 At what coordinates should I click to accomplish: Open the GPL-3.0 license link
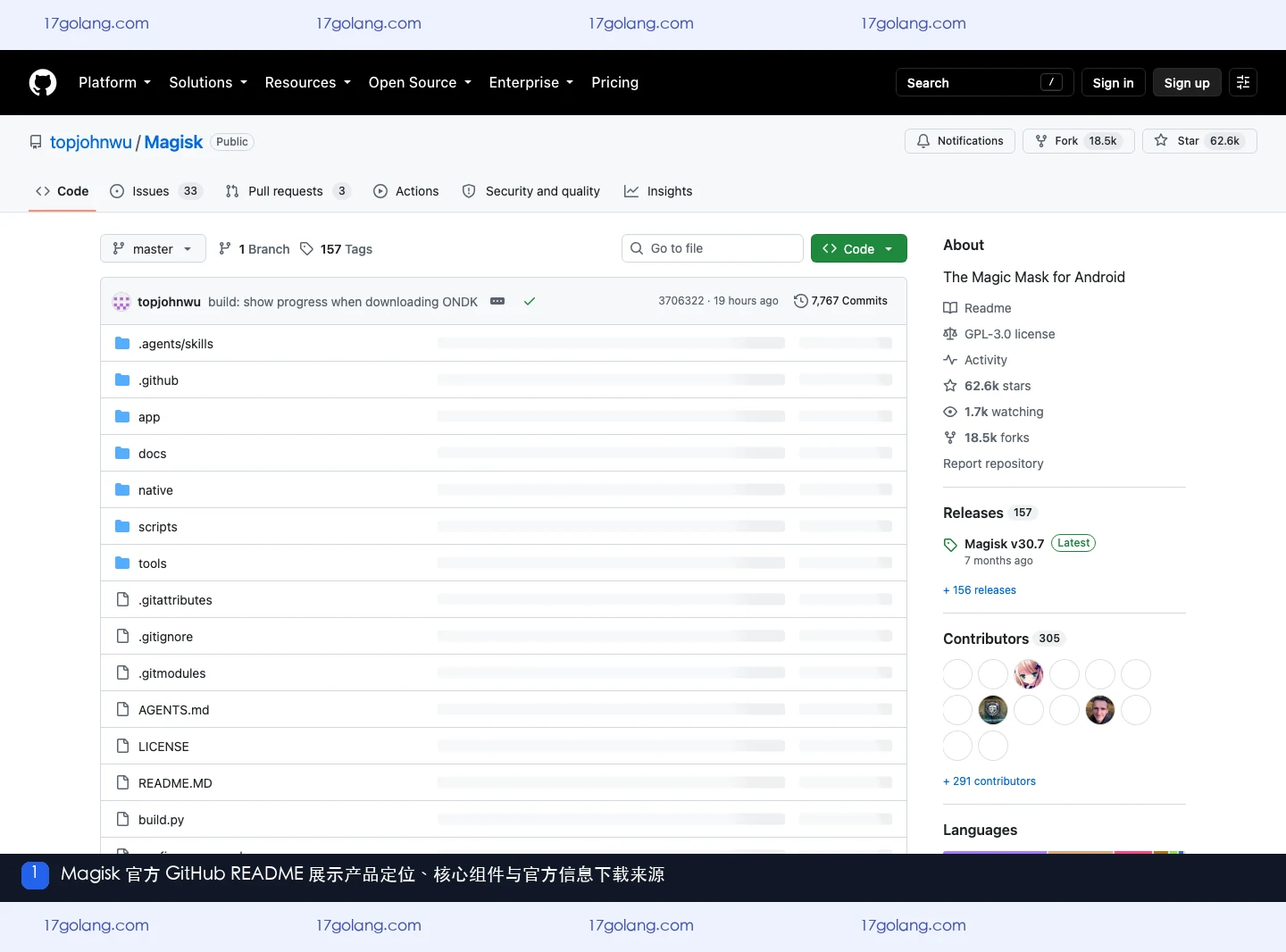click(999, 334)
